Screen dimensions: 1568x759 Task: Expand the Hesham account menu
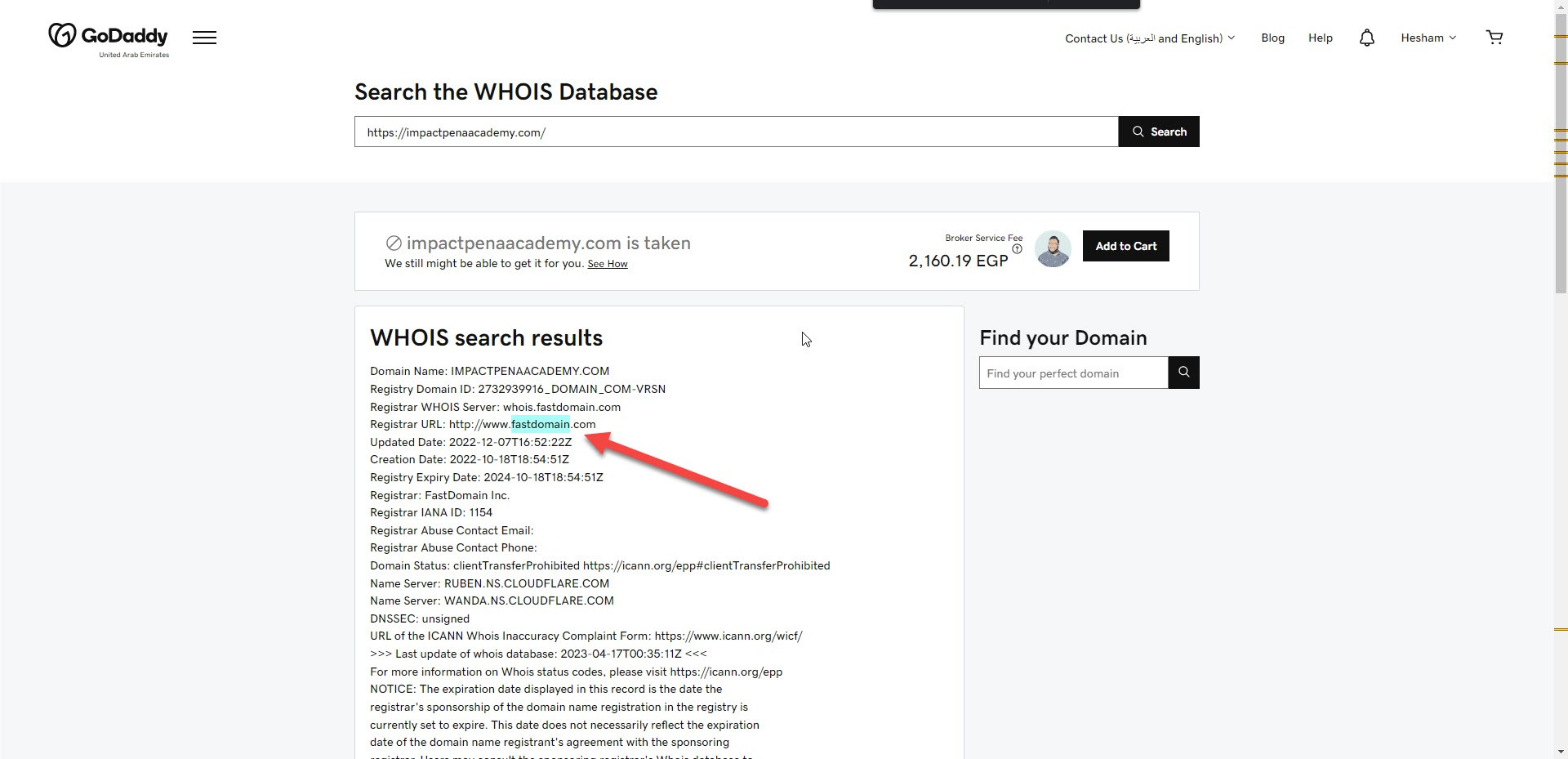click(1428, 38)
